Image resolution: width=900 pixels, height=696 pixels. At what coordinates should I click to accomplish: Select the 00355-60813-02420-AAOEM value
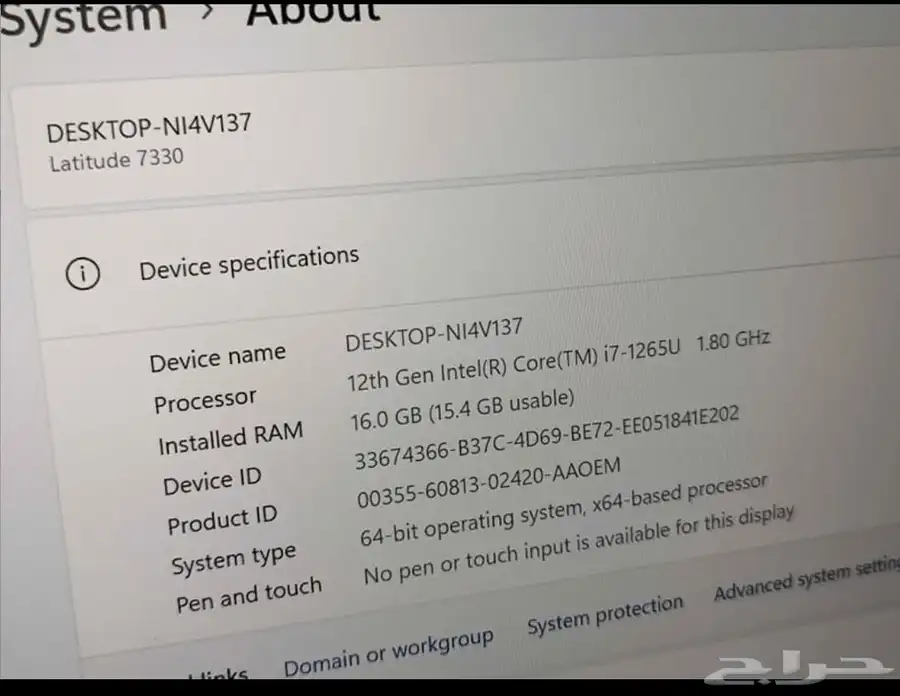488,483
